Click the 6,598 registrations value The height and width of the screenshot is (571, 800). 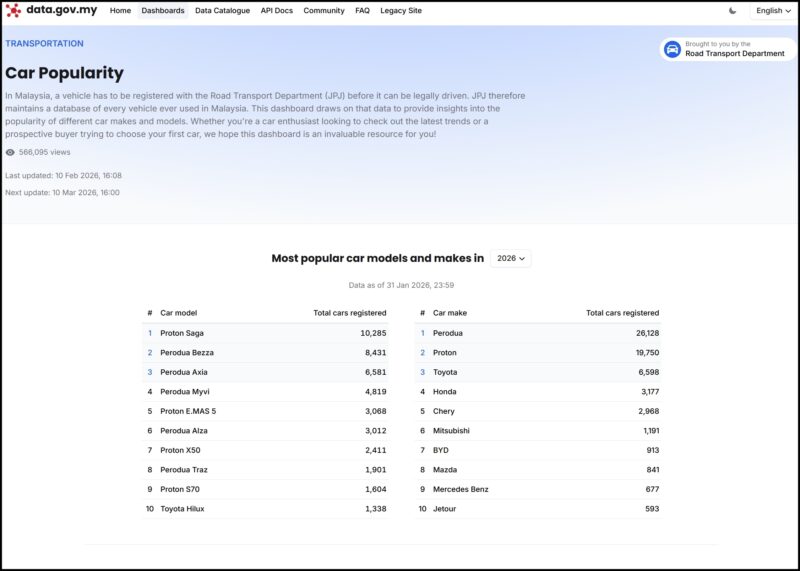tap(649, 372)
